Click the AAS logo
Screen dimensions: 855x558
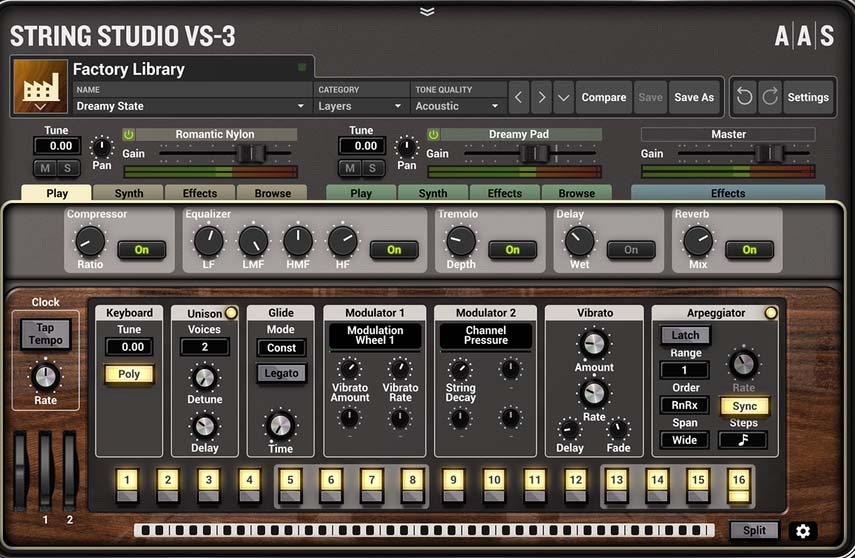click(804, 36)
